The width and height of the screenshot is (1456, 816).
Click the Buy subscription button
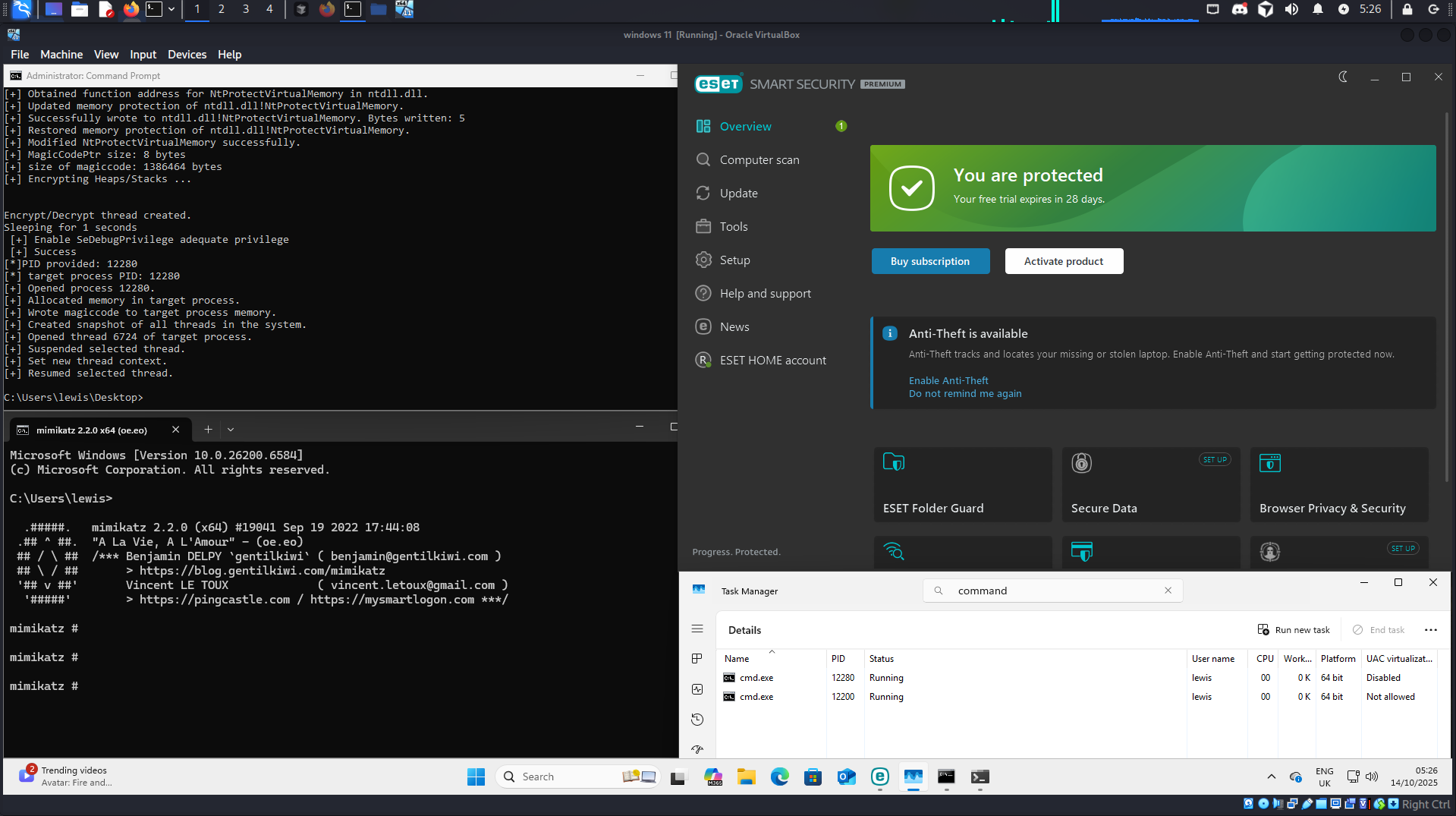pyautogui.click(x=929, y=261)
